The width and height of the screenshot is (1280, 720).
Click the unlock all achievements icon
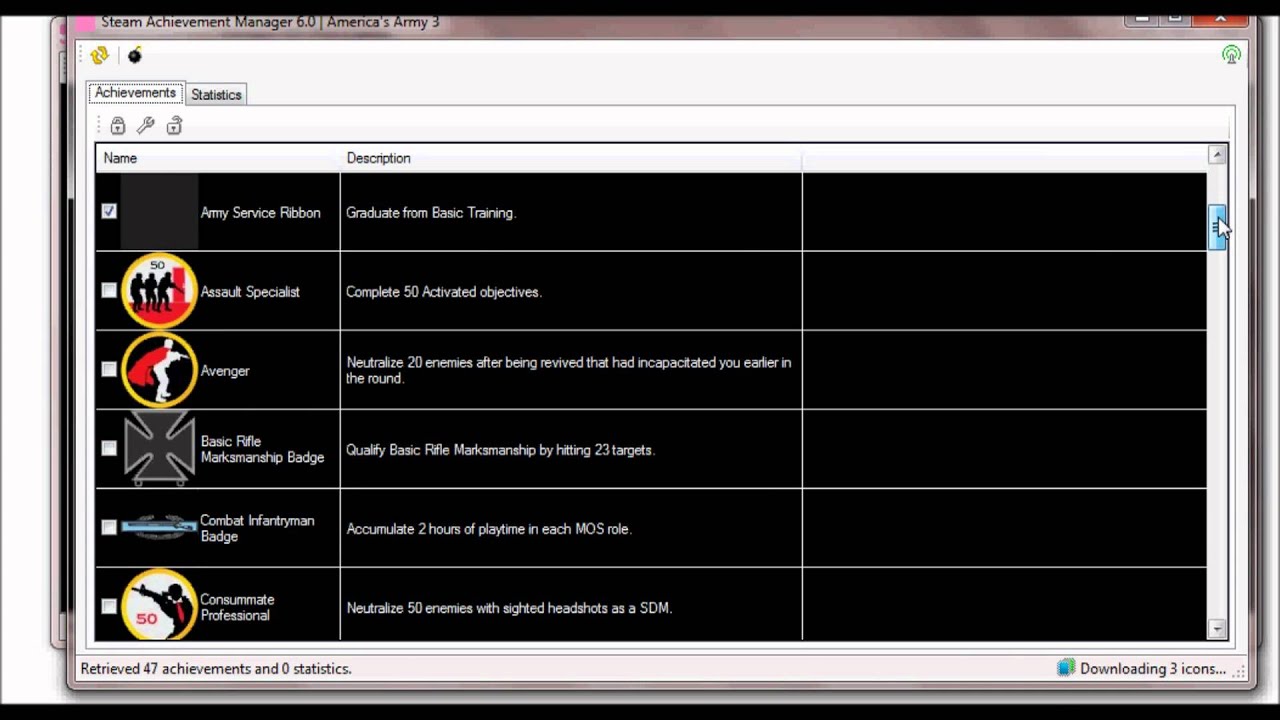[x=174, y=125]
